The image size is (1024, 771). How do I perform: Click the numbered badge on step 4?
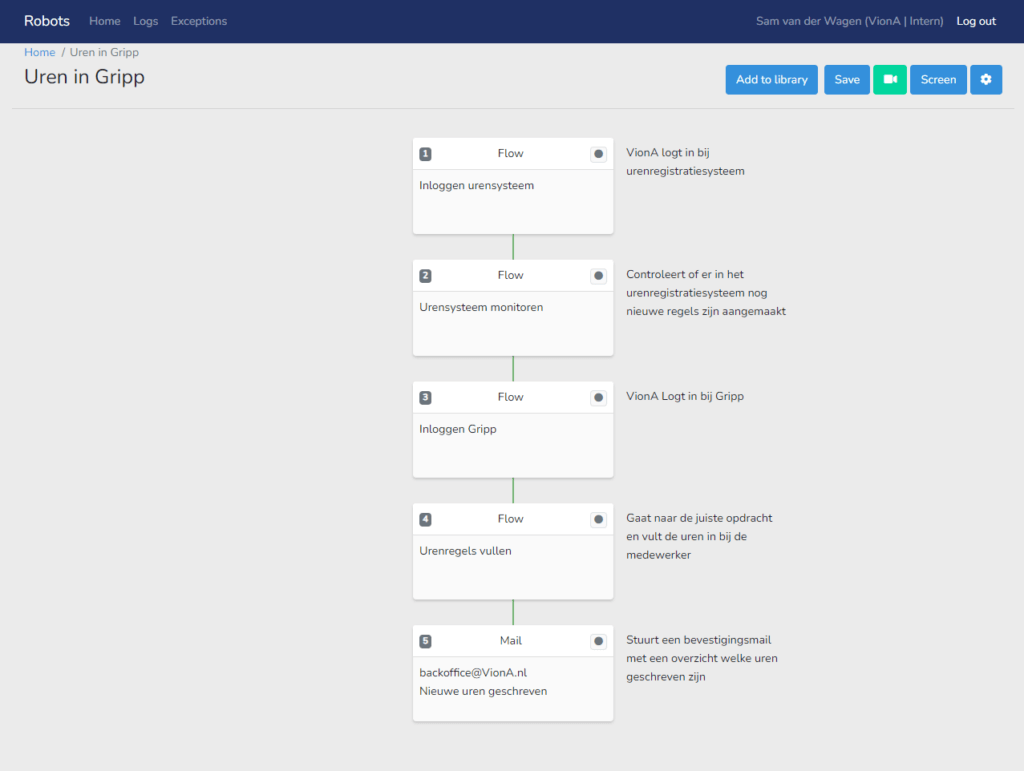point(425,519)
